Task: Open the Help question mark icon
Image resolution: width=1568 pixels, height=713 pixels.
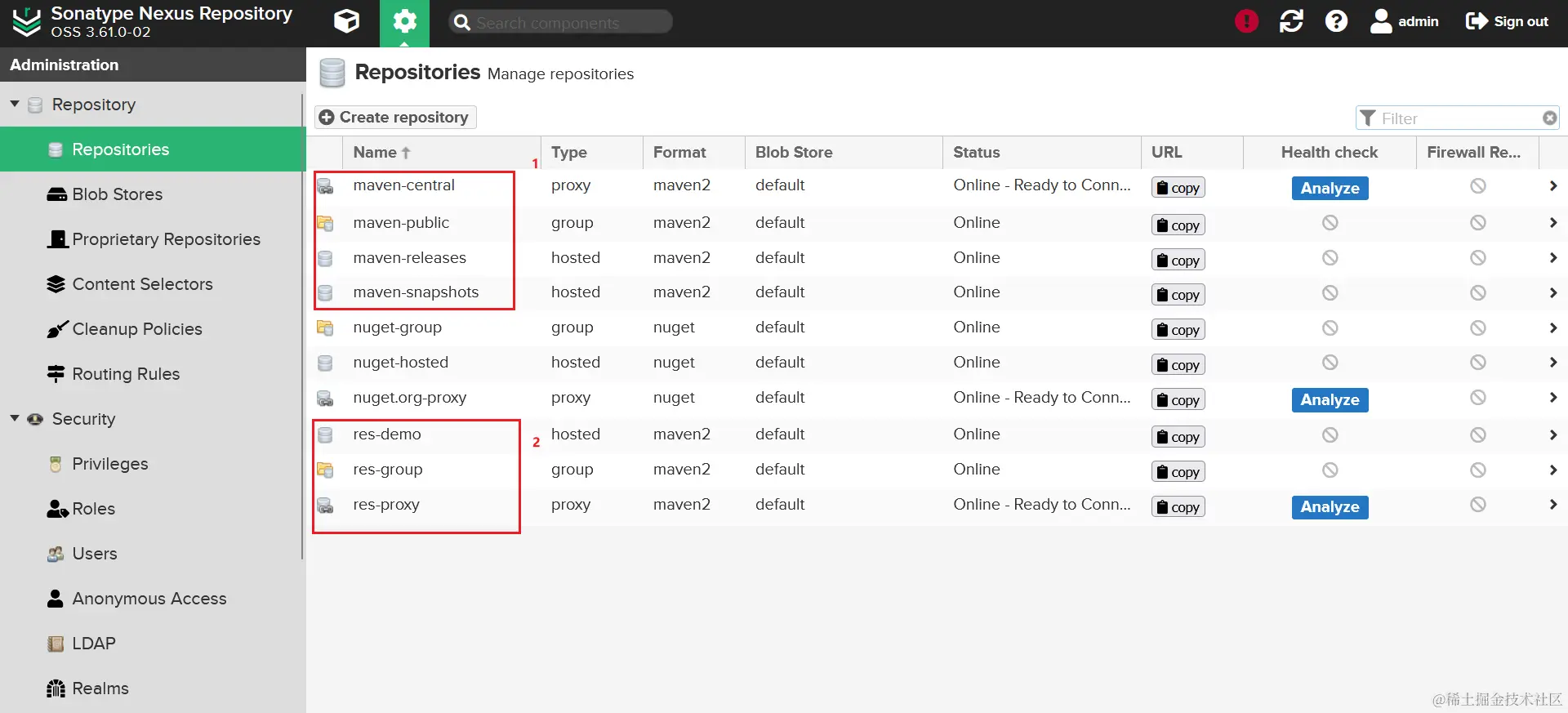Action: 1336,21
